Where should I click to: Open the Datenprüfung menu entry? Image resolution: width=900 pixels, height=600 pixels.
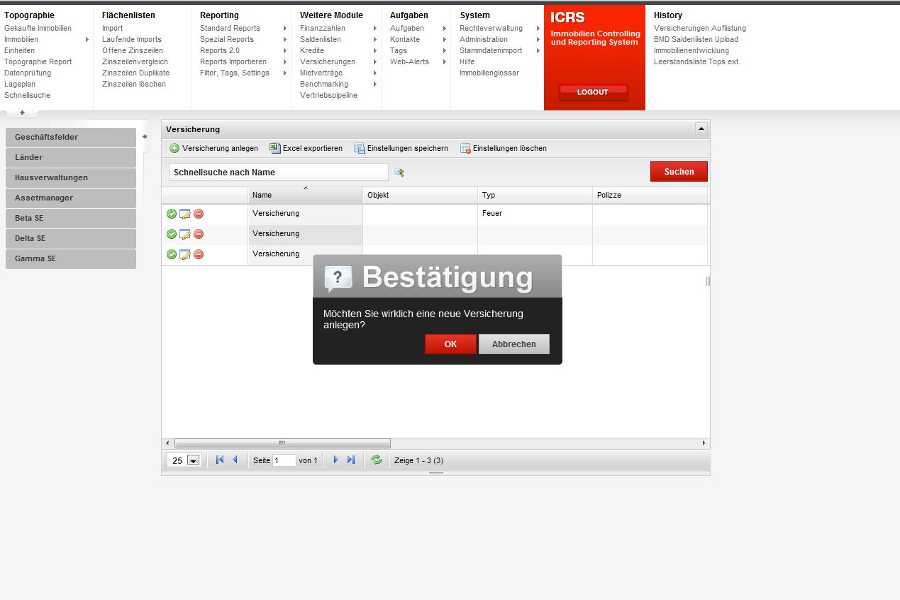[x=28, y=73]
